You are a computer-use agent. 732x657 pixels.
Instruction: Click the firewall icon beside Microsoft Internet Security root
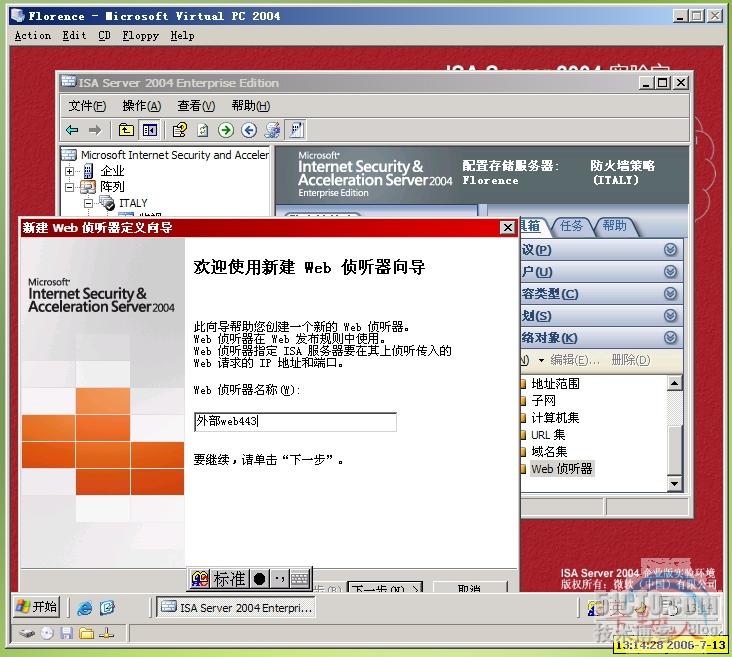[x=69, y=155]
